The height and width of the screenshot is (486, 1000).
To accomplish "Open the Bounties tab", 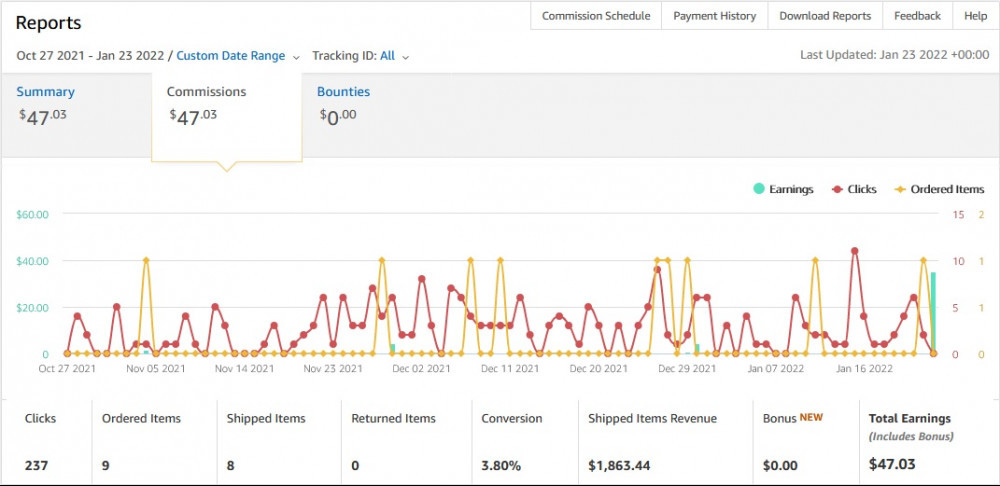I will click(x=343, y=92).
